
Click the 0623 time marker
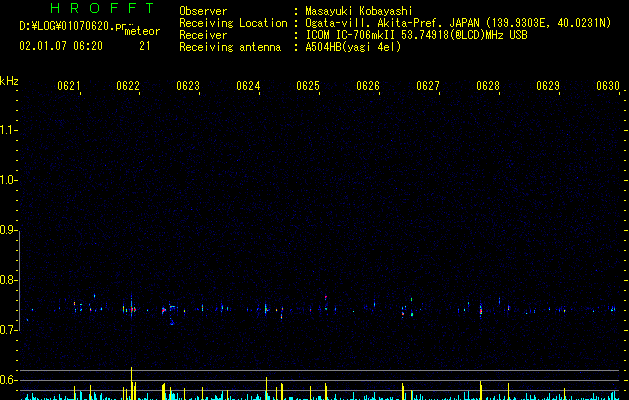[x=188, y=85]
